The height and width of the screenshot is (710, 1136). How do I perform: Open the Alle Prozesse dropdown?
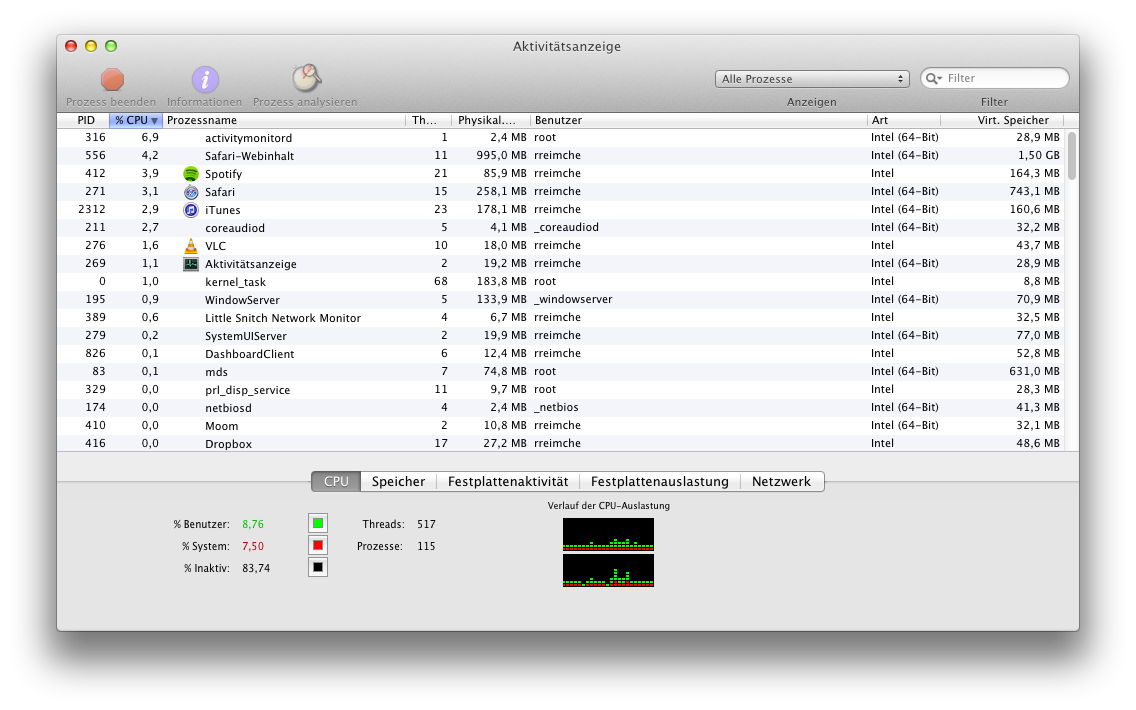click(x=811, y=79)
